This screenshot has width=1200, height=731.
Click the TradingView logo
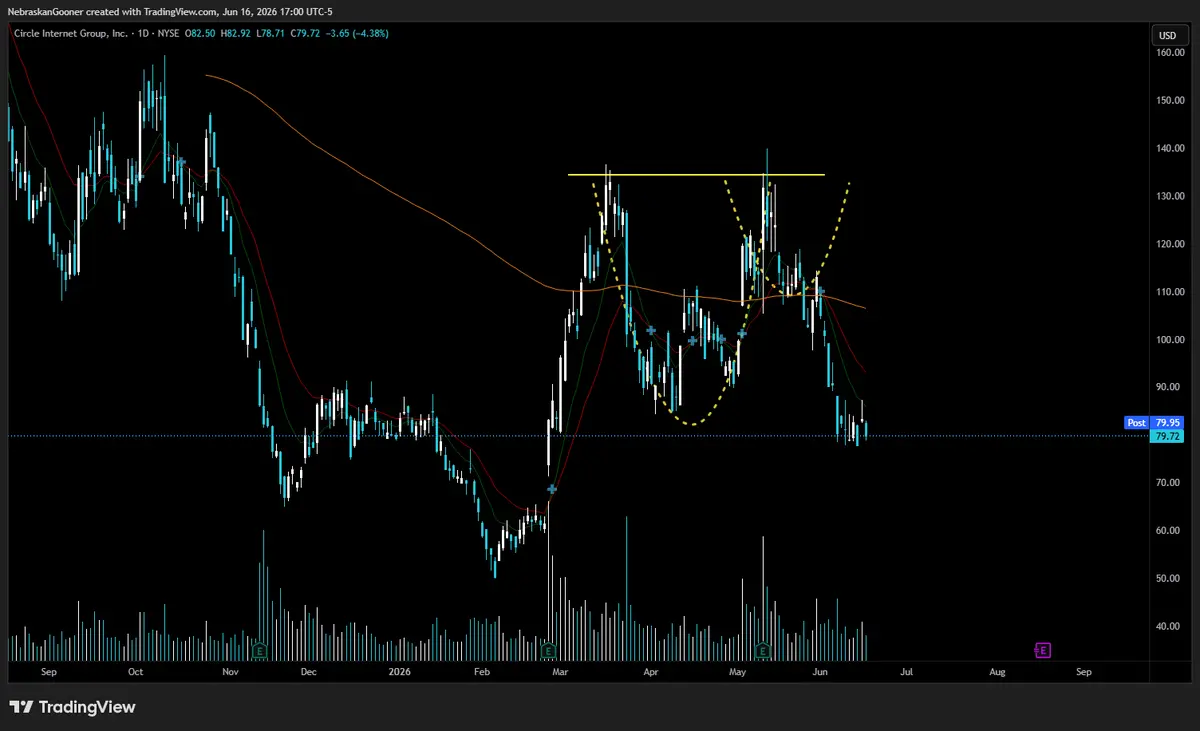click(72, 707)
